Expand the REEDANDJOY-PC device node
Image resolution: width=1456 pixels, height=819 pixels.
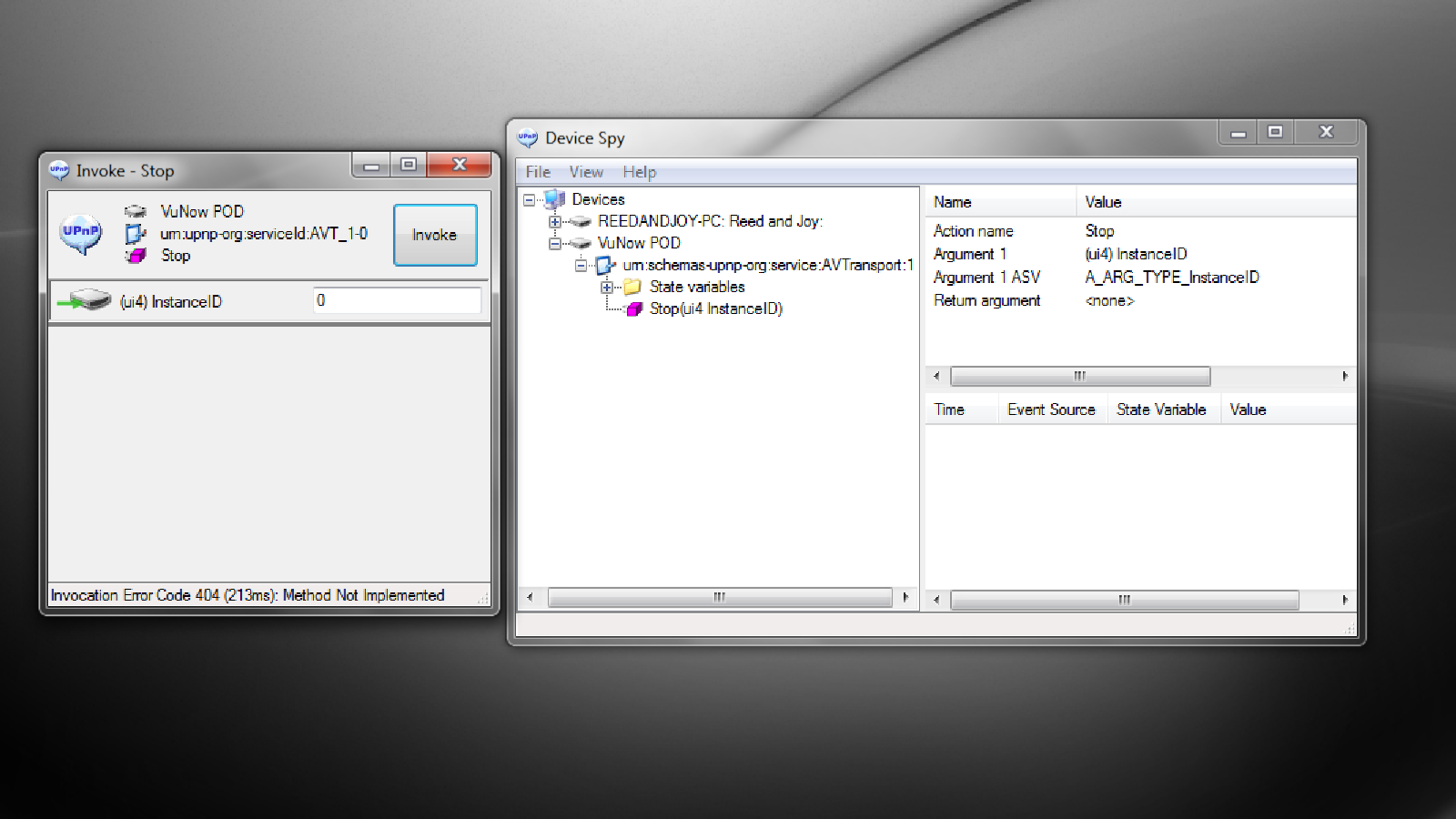pos(554,221)
